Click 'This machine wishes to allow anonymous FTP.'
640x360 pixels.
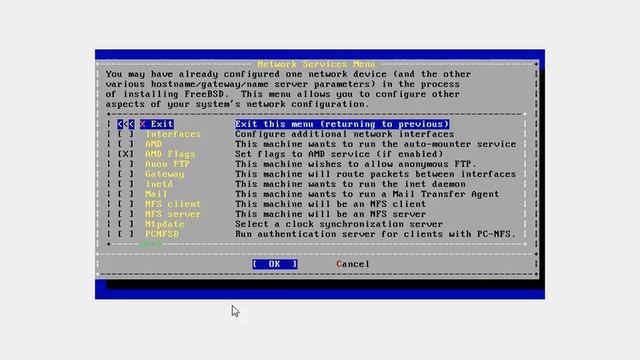click(x=356, y=164)
